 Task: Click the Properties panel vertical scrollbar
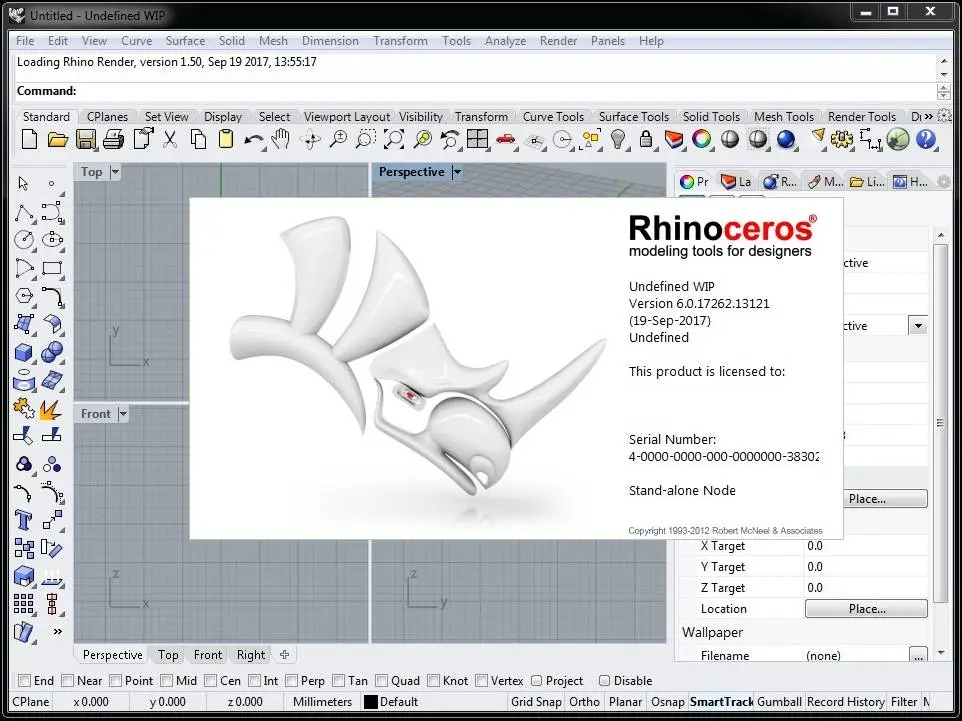click(x=941, y=423)
